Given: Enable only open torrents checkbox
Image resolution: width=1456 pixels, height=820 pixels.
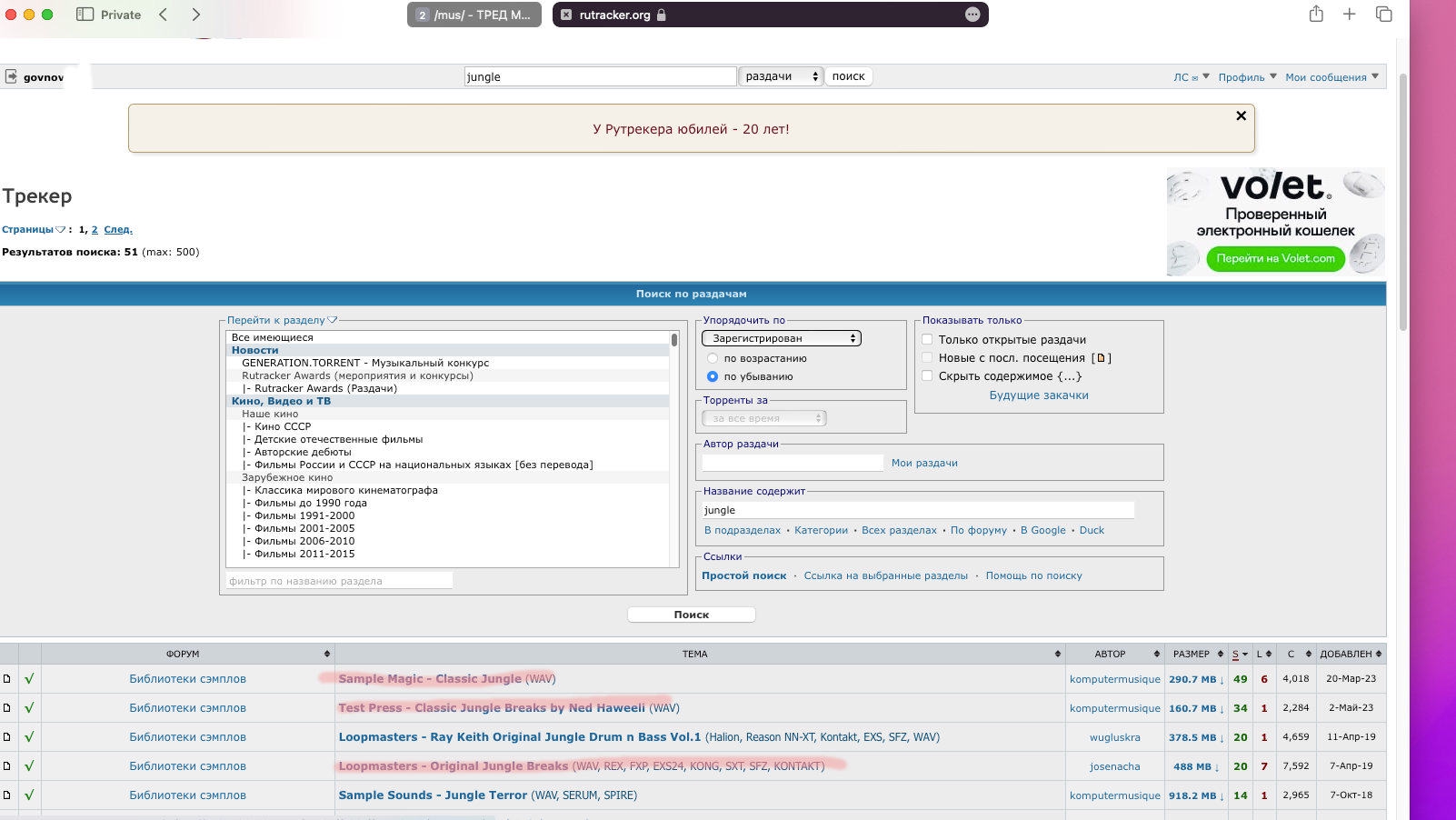Looking at the screenshot, I should (x=927, y=339).
